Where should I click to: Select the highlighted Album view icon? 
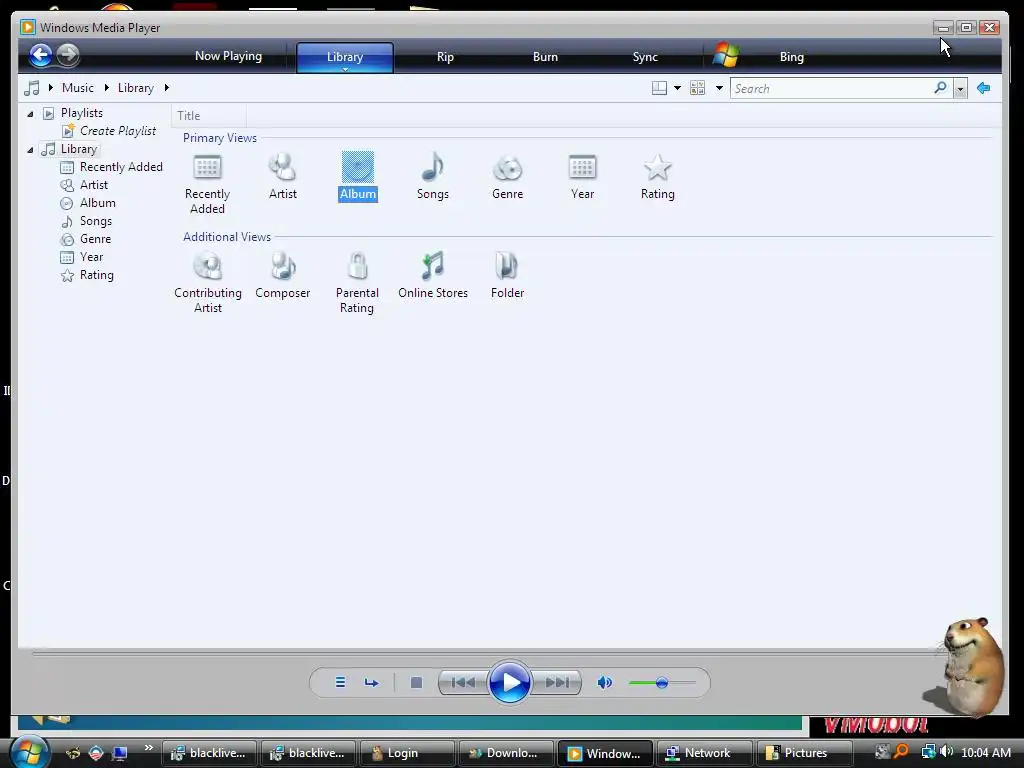(357, 168)
